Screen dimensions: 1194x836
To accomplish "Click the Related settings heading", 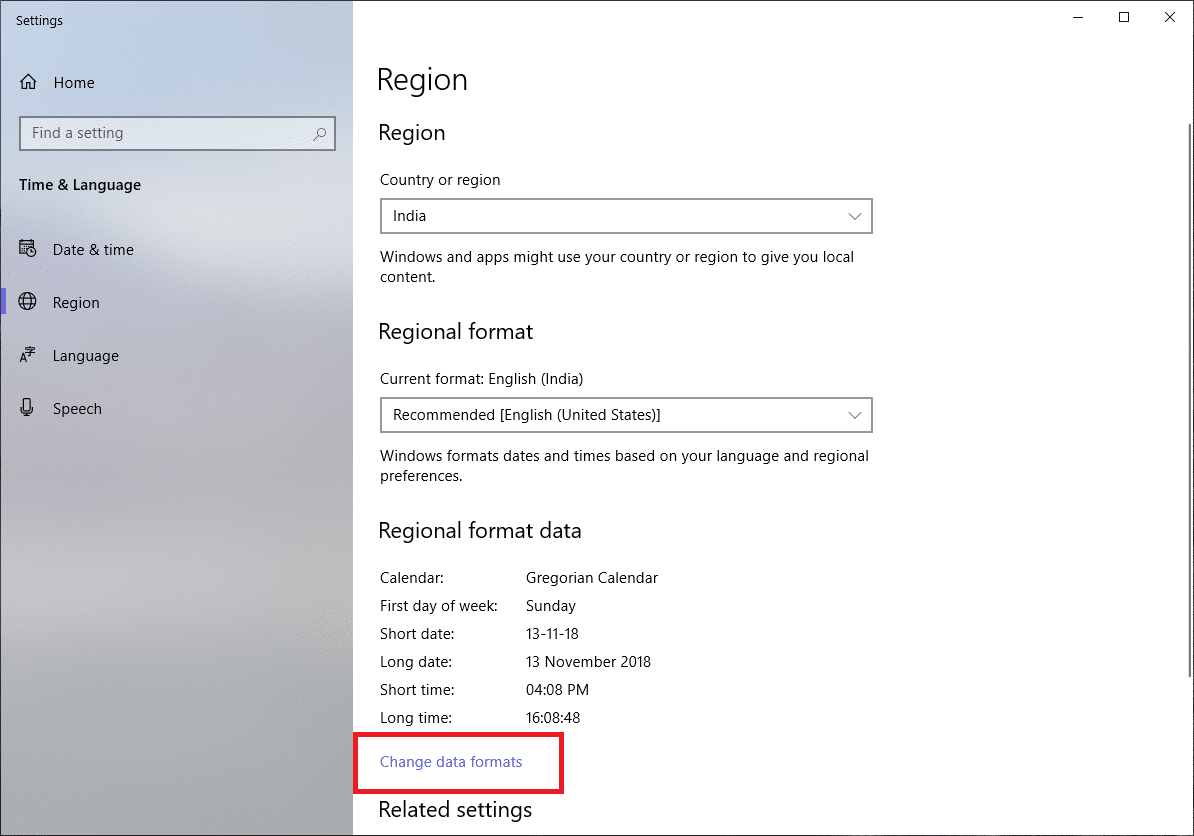I will coord(455,809).
